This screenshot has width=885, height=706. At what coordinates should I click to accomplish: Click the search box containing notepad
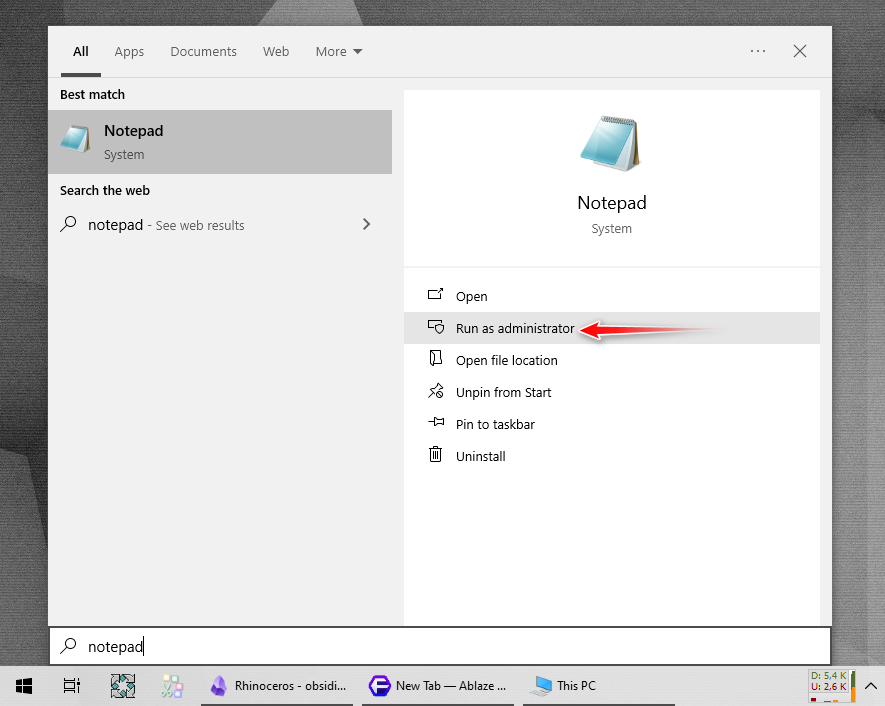pos(440,646)
